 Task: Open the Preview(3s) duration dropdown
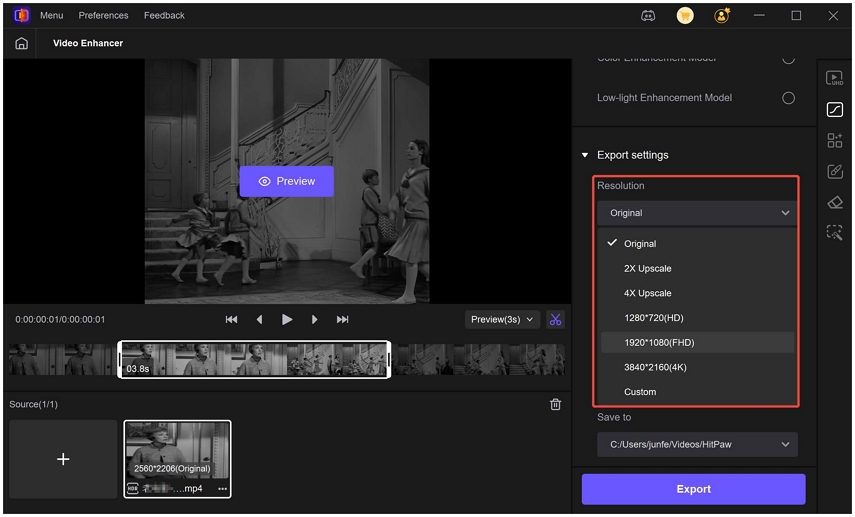pyautogui.click(x=502, y=320)
